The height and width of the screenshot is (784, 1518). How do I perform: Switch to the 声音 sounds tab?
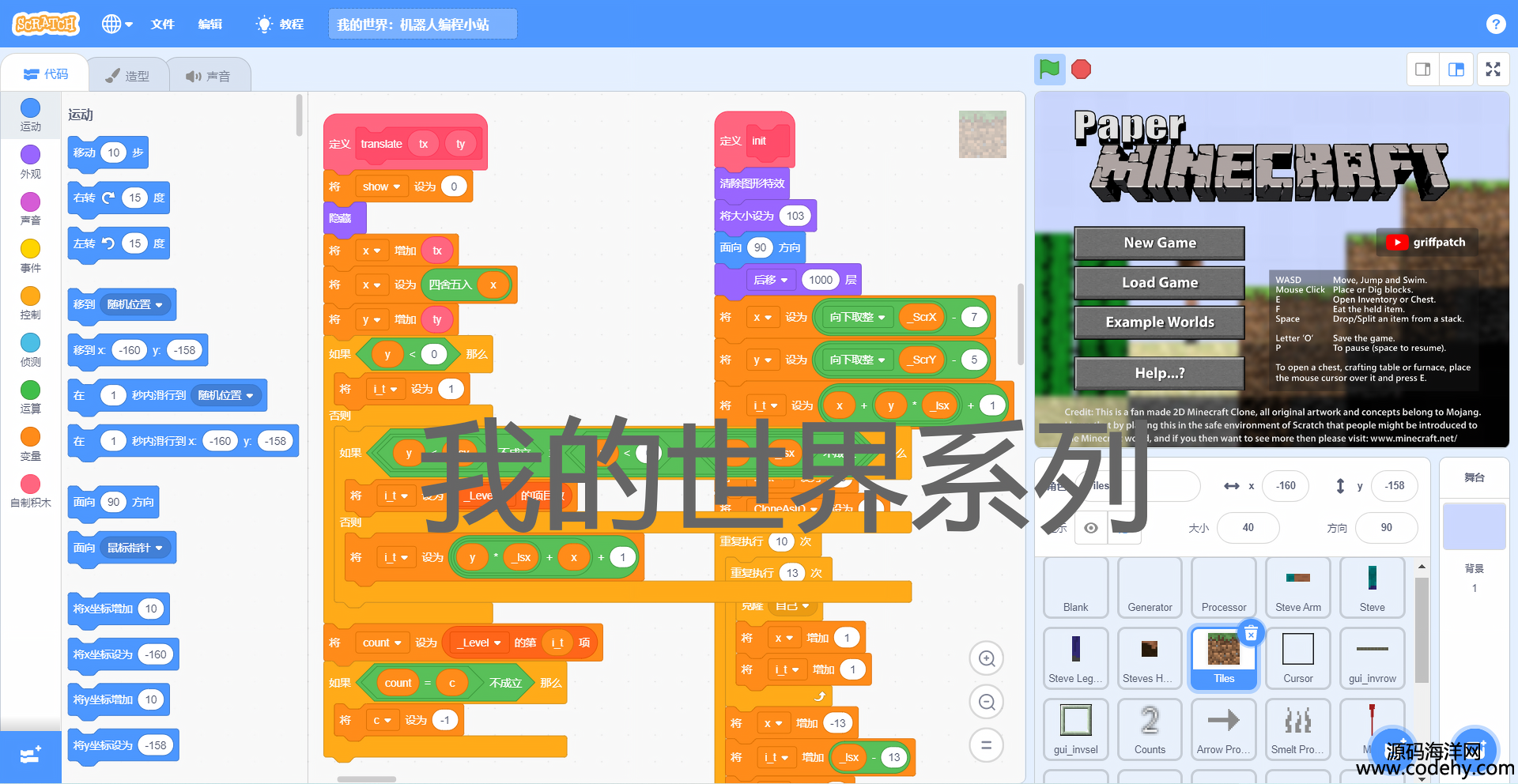(x=208, y=76)
